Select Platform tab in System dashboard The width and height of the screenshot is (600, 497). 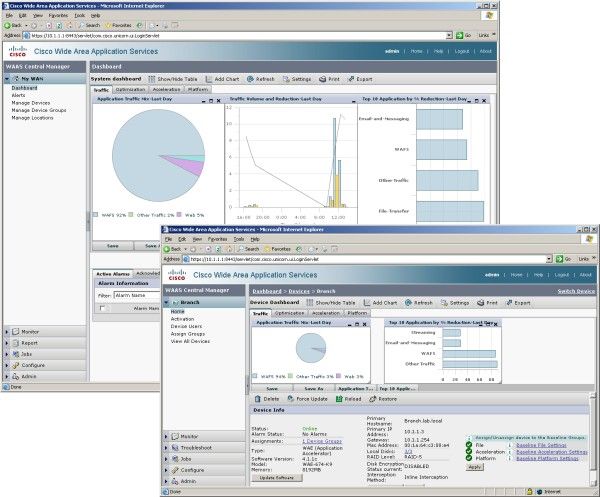pyautogui.click(x=198, y=90)
